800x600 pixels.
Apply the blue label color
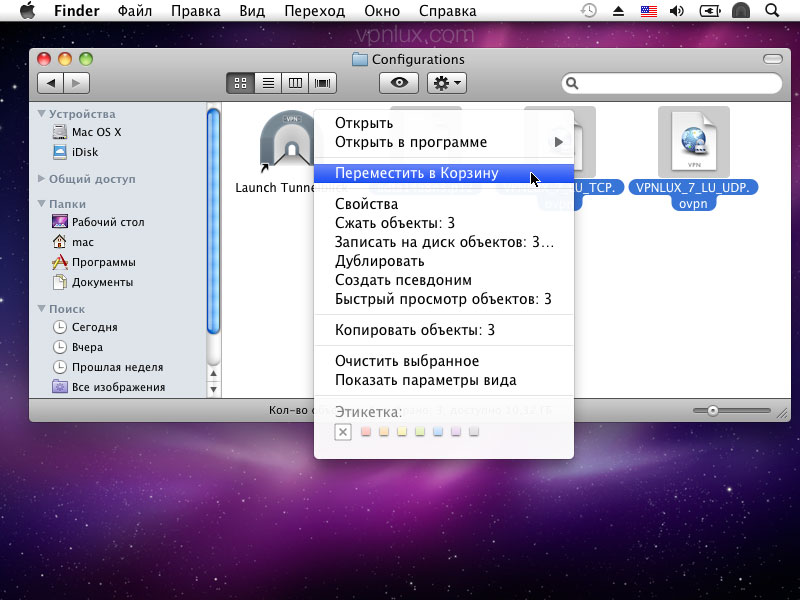(x=438, y=432)
